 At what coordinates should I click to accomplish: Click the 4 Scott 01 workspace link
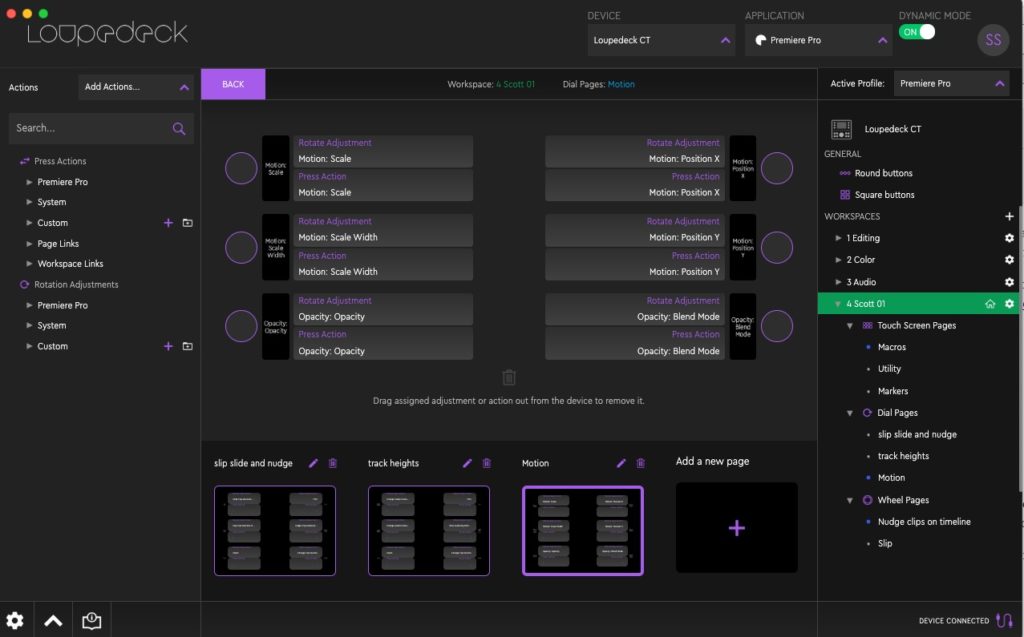click(515, 84)
